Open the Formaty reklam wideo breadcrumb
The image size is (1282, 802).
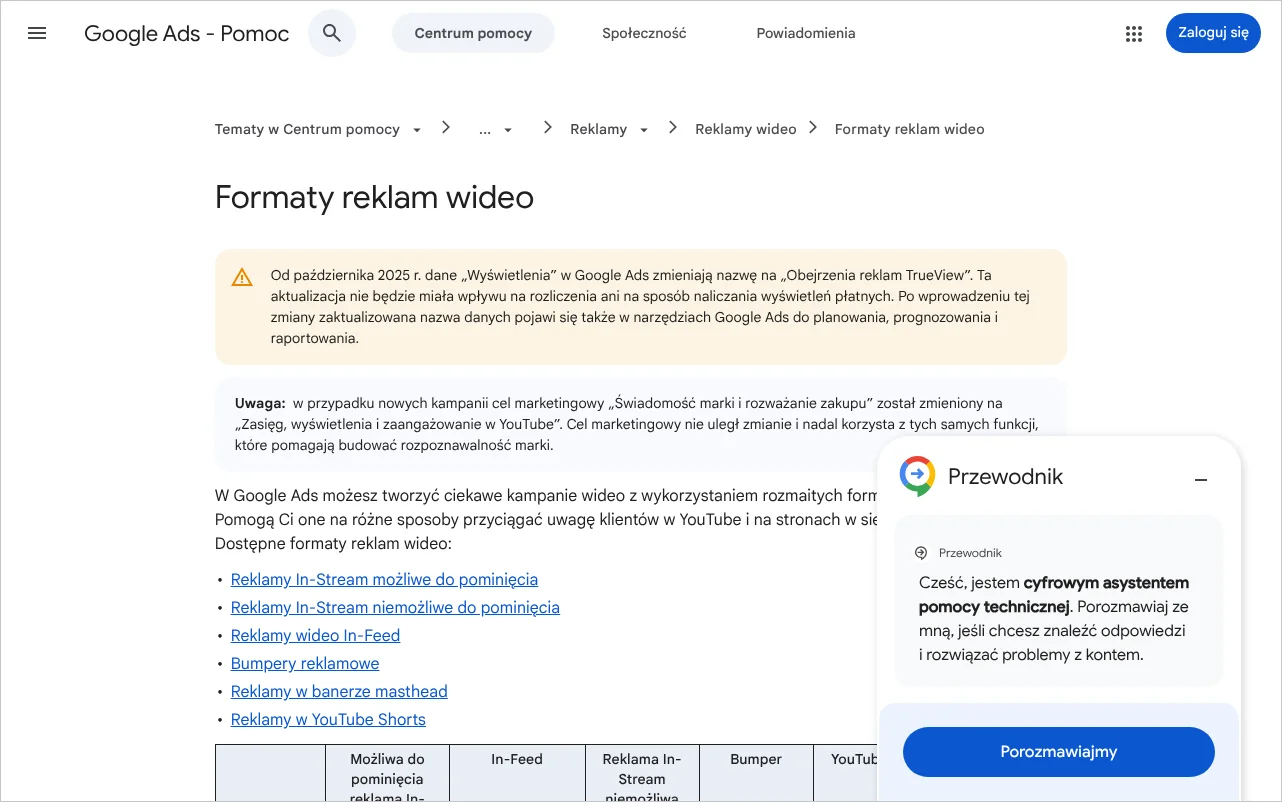[x=910, y=129]
